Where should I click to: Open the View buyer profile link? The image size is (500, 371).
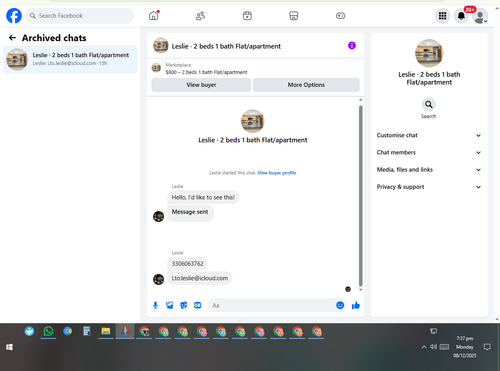(x=277, y=173)
